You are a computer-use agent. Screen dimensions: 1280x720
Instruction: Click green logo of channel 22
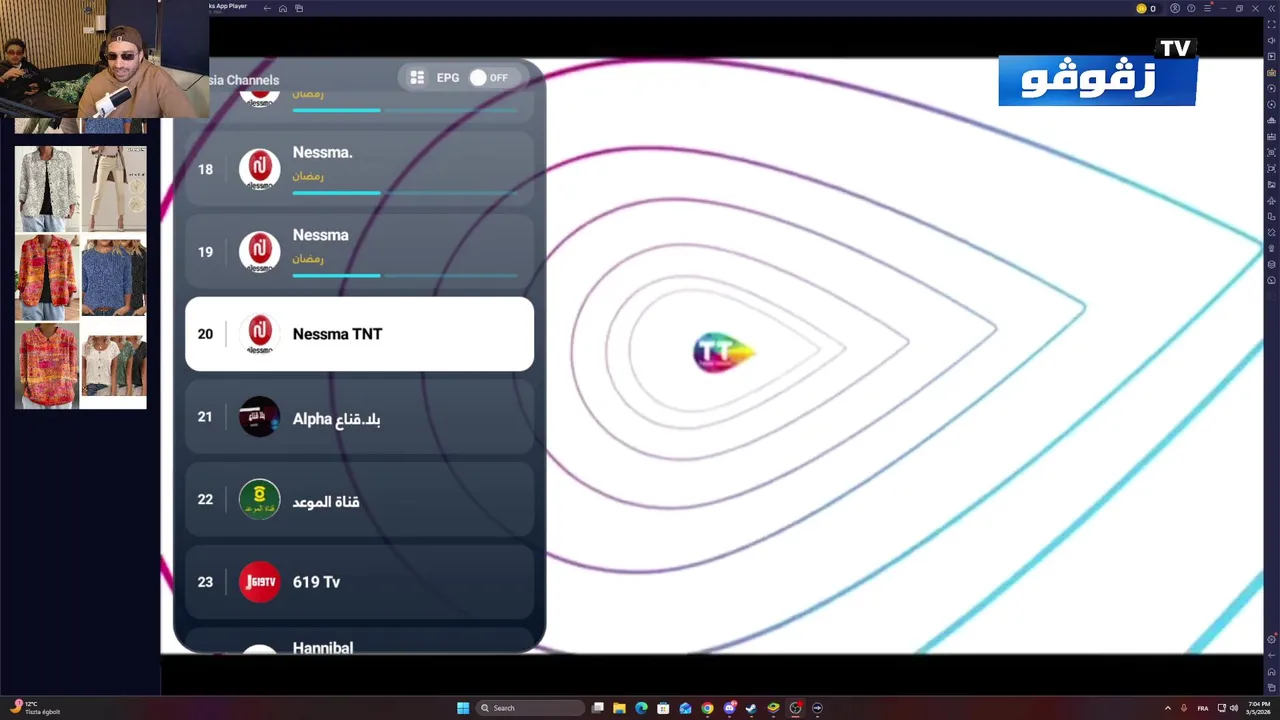259,499
